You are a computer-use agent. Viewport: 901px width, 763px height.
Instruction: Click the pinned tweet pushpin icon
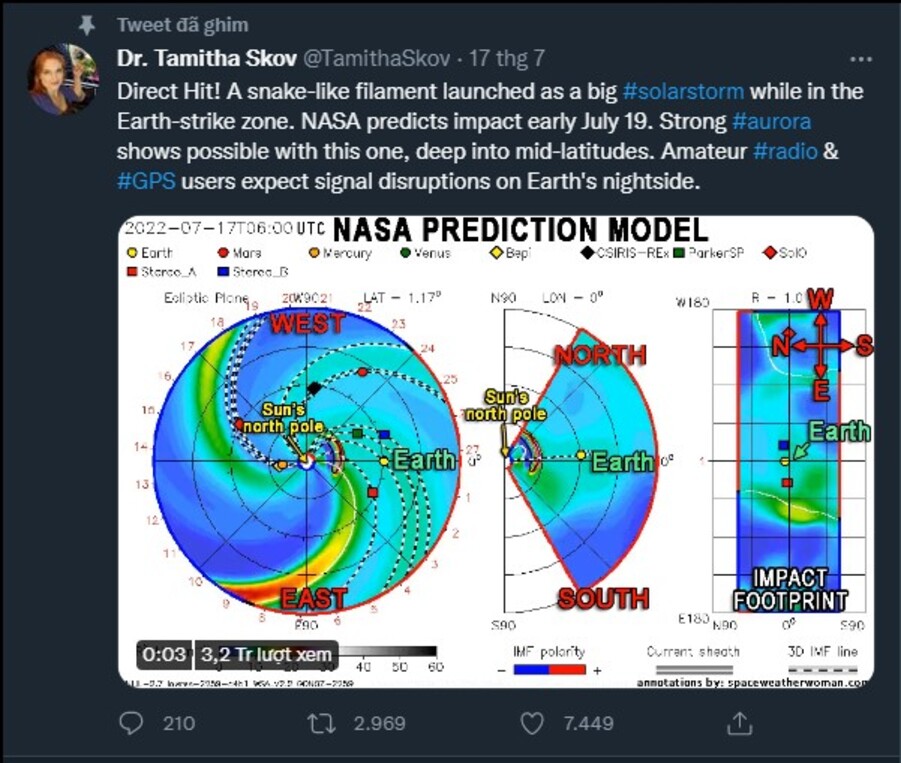tap(86, 25)
